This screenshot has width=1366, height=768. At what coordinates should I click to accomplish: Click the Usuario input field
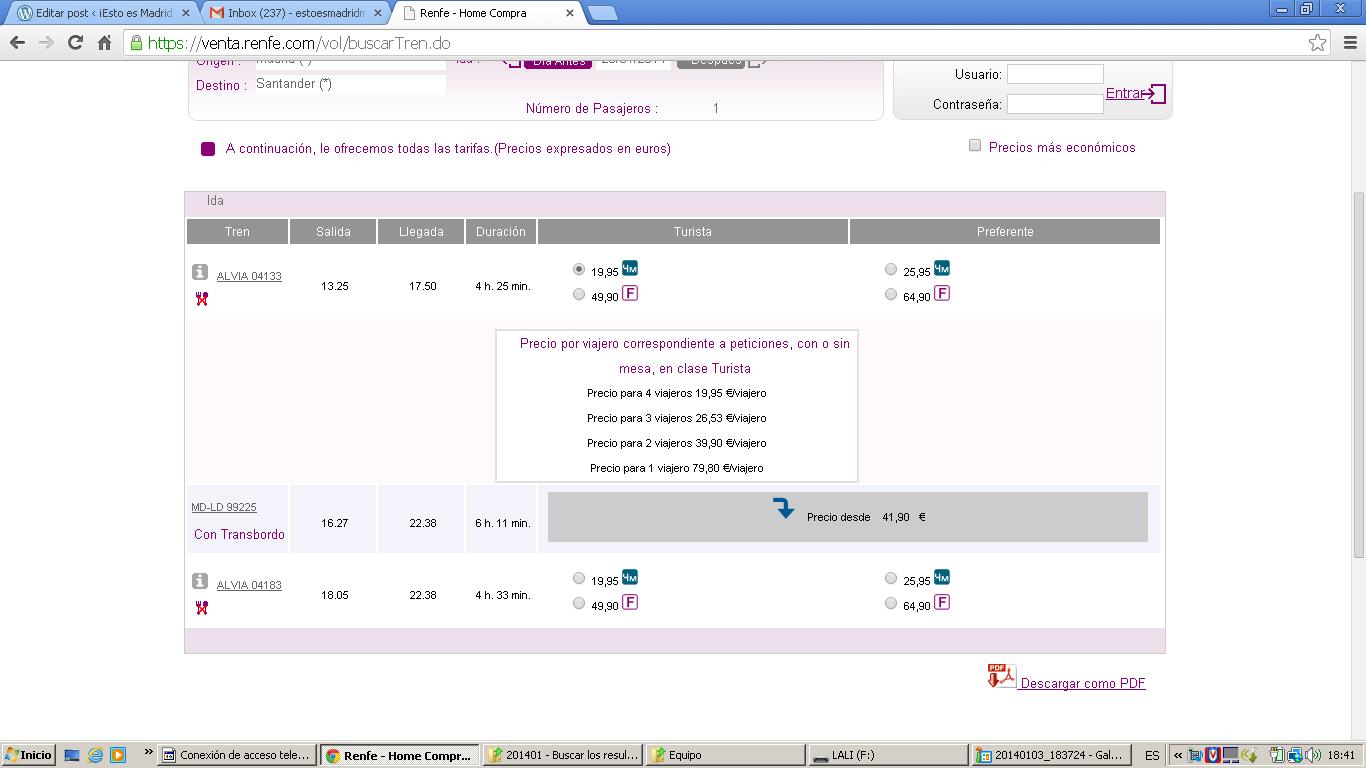(x=1055, y=74)
